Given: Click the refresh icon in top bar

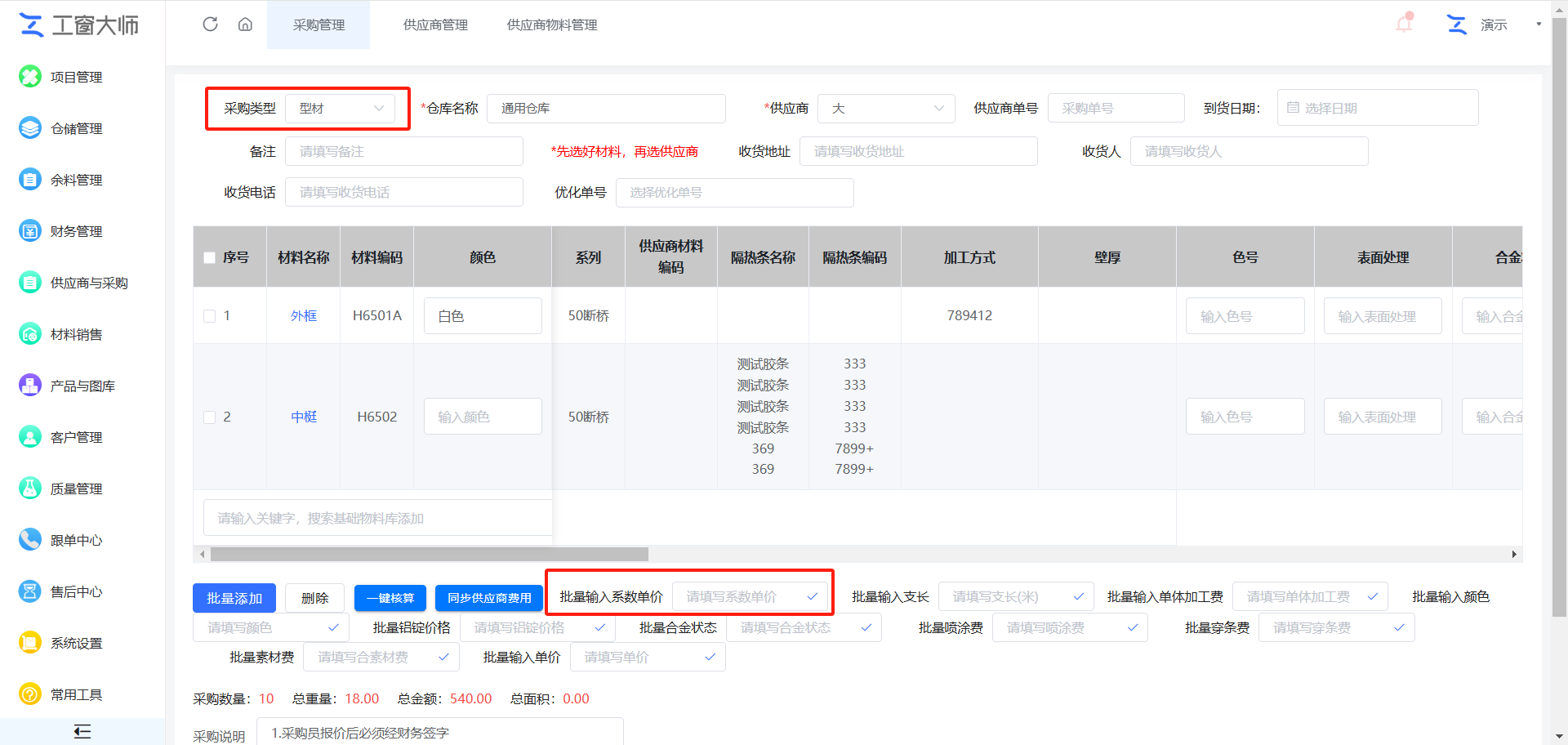Looking at the screenshot, I should [210, 25].
